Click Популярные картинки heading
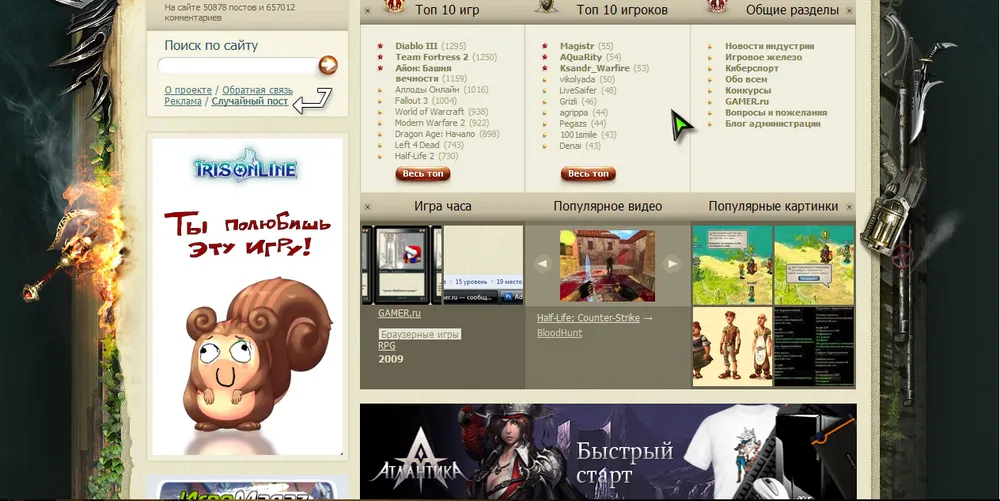 click(773, 206)
